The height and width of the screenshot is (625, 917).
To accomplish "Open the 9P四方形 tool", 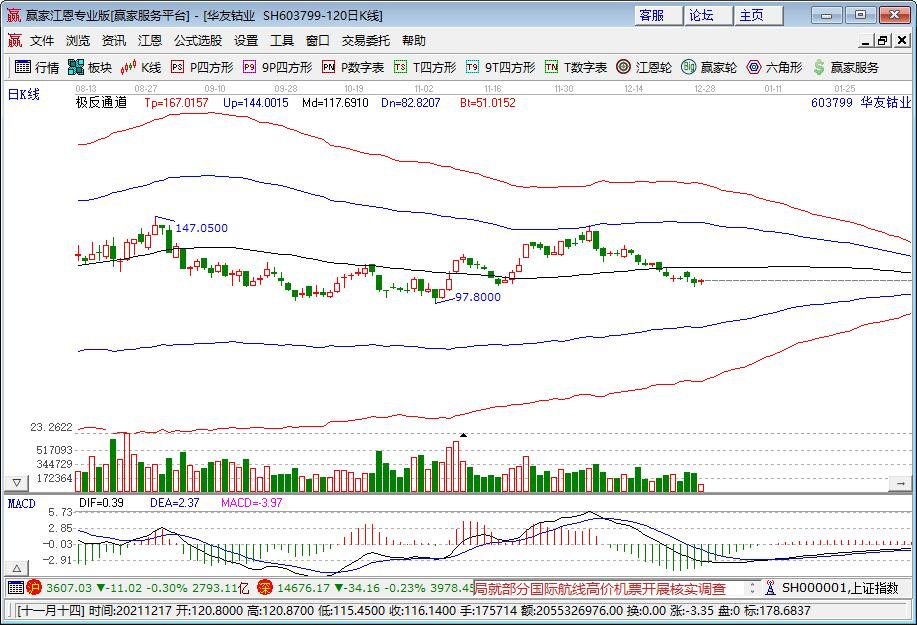I will (278, 67).
